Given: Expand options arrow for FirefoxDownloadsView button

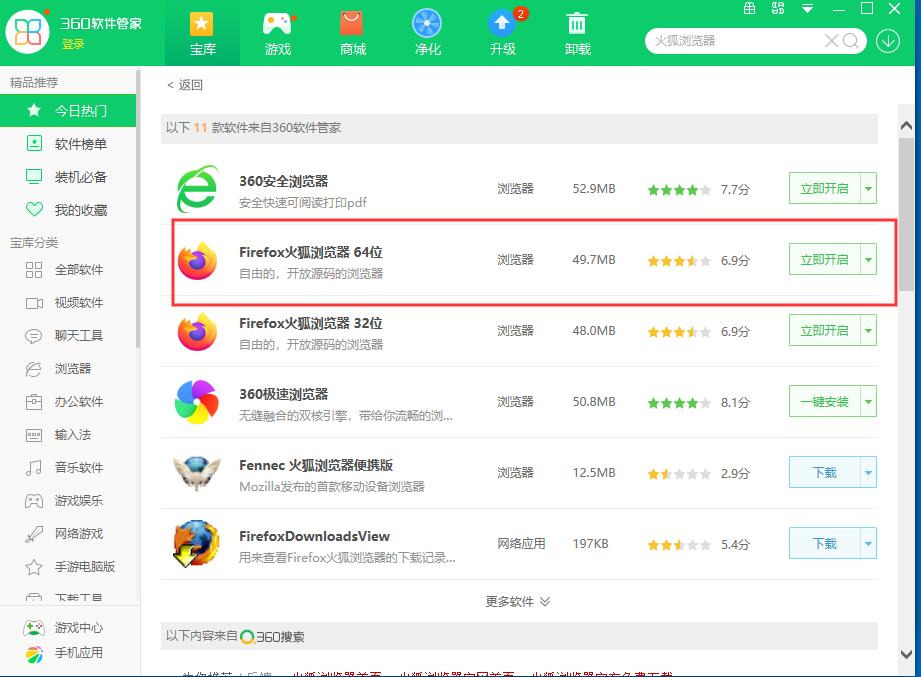Looking at the screenshot, I should pos(868,544).
